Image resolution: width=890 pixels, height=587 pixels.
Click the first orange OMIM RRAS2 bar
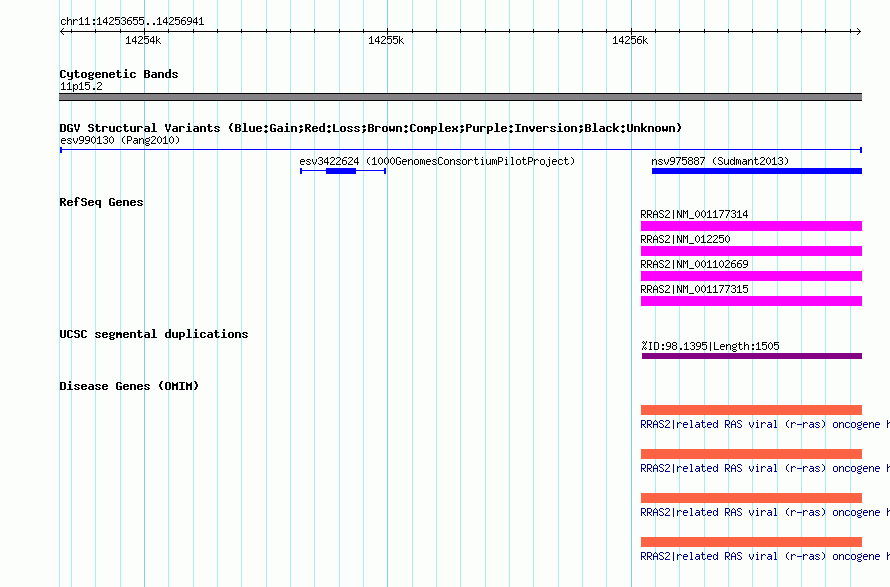tap(752, 410)
